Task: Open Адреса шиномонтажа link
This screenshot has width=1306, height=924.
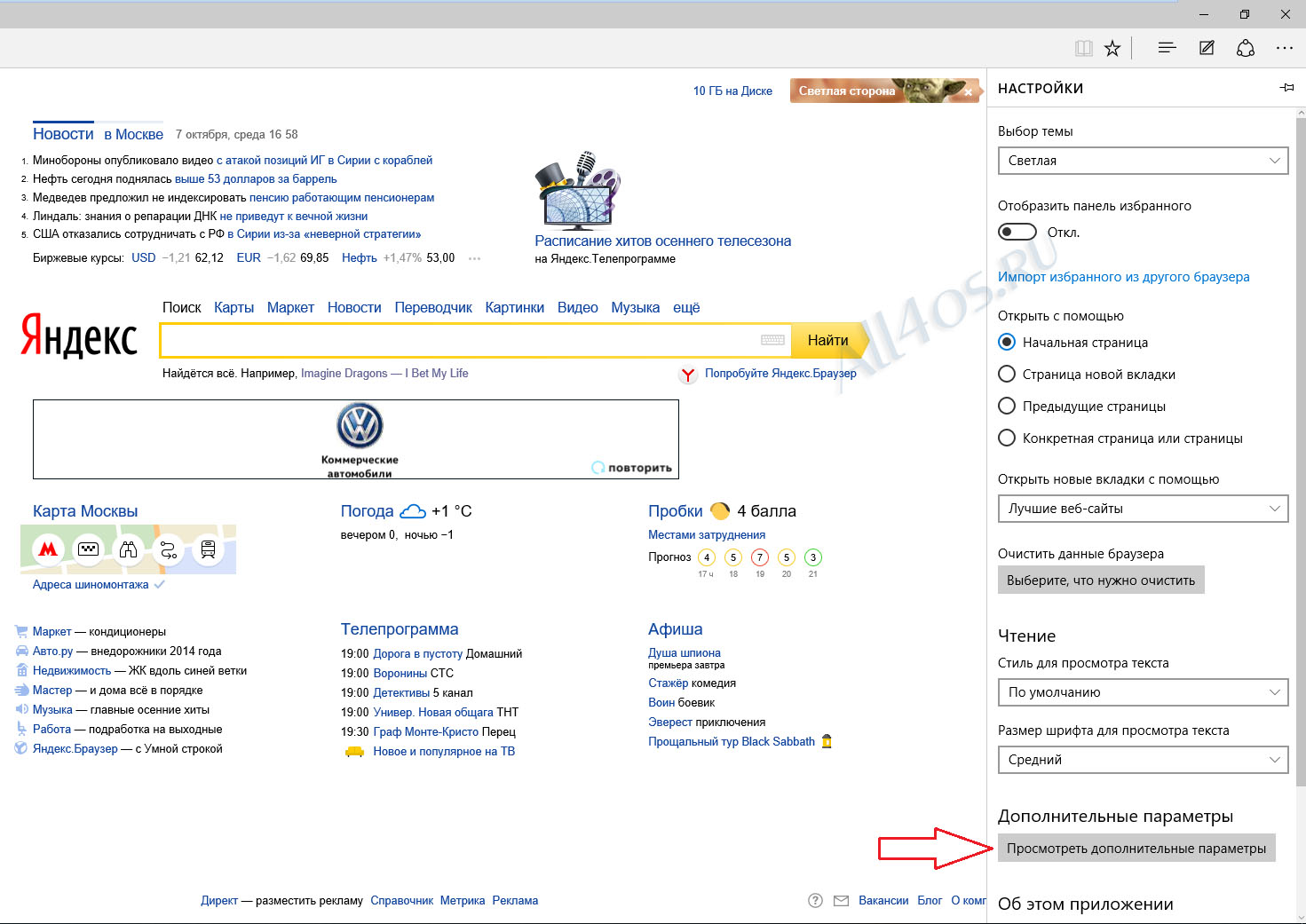Action: click(x=91, y=585)
